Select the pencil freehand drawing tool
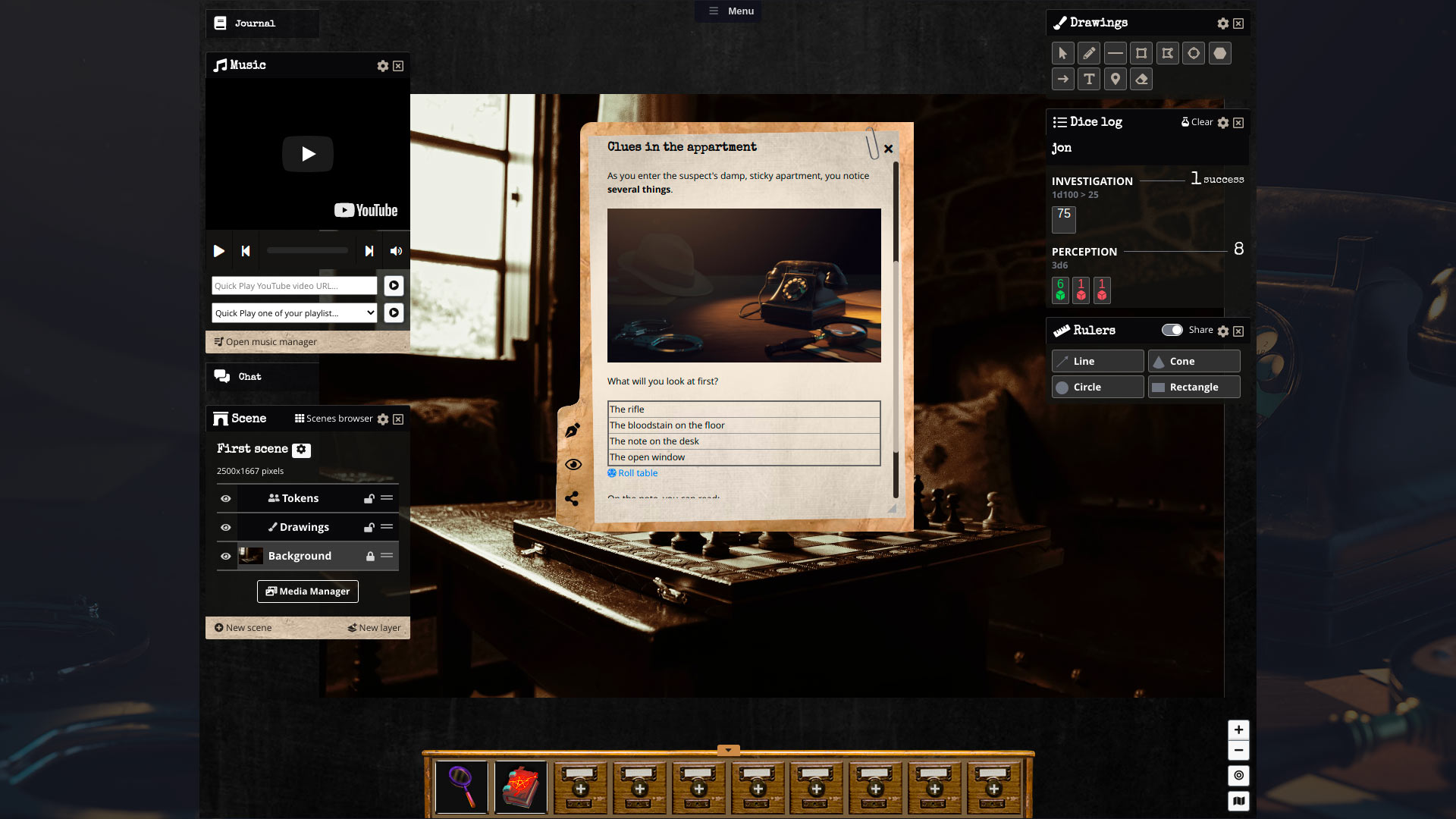1456x819 pixels. 1089,53
